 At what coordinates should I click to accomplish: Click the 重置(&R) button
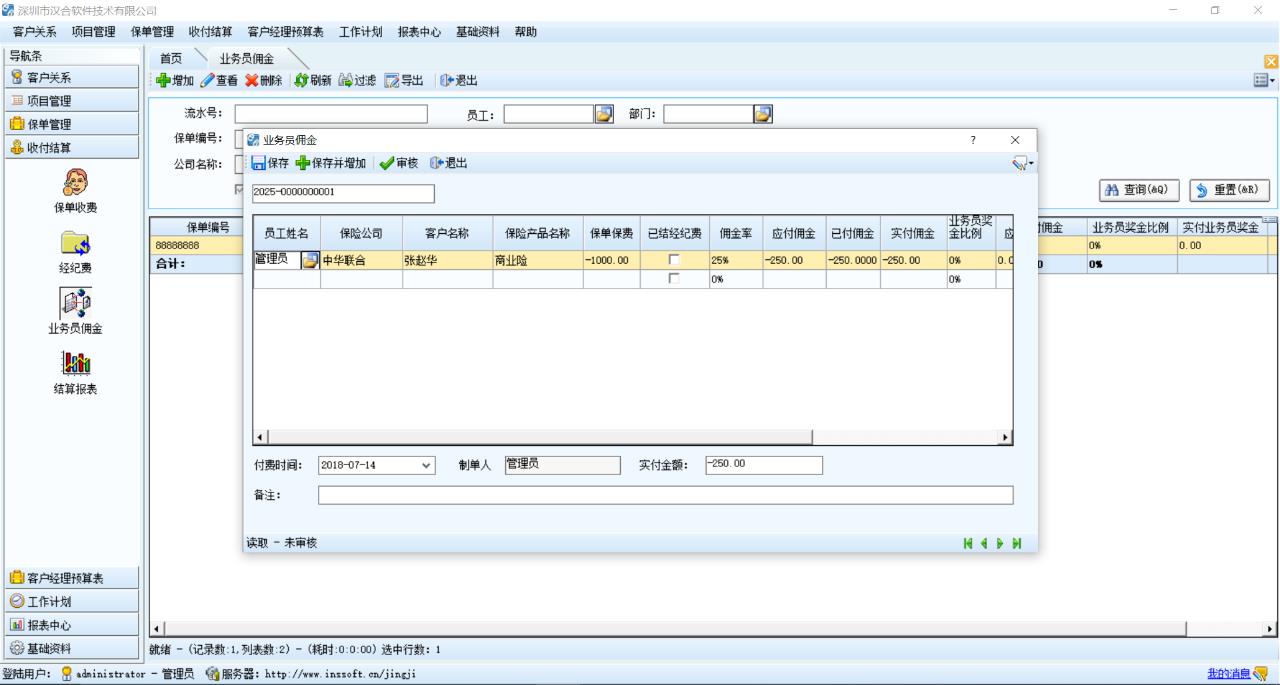tap(1227, 190)
